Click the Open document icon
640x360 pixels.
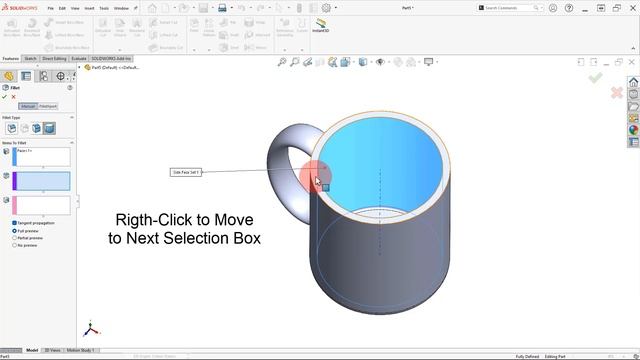184,8
